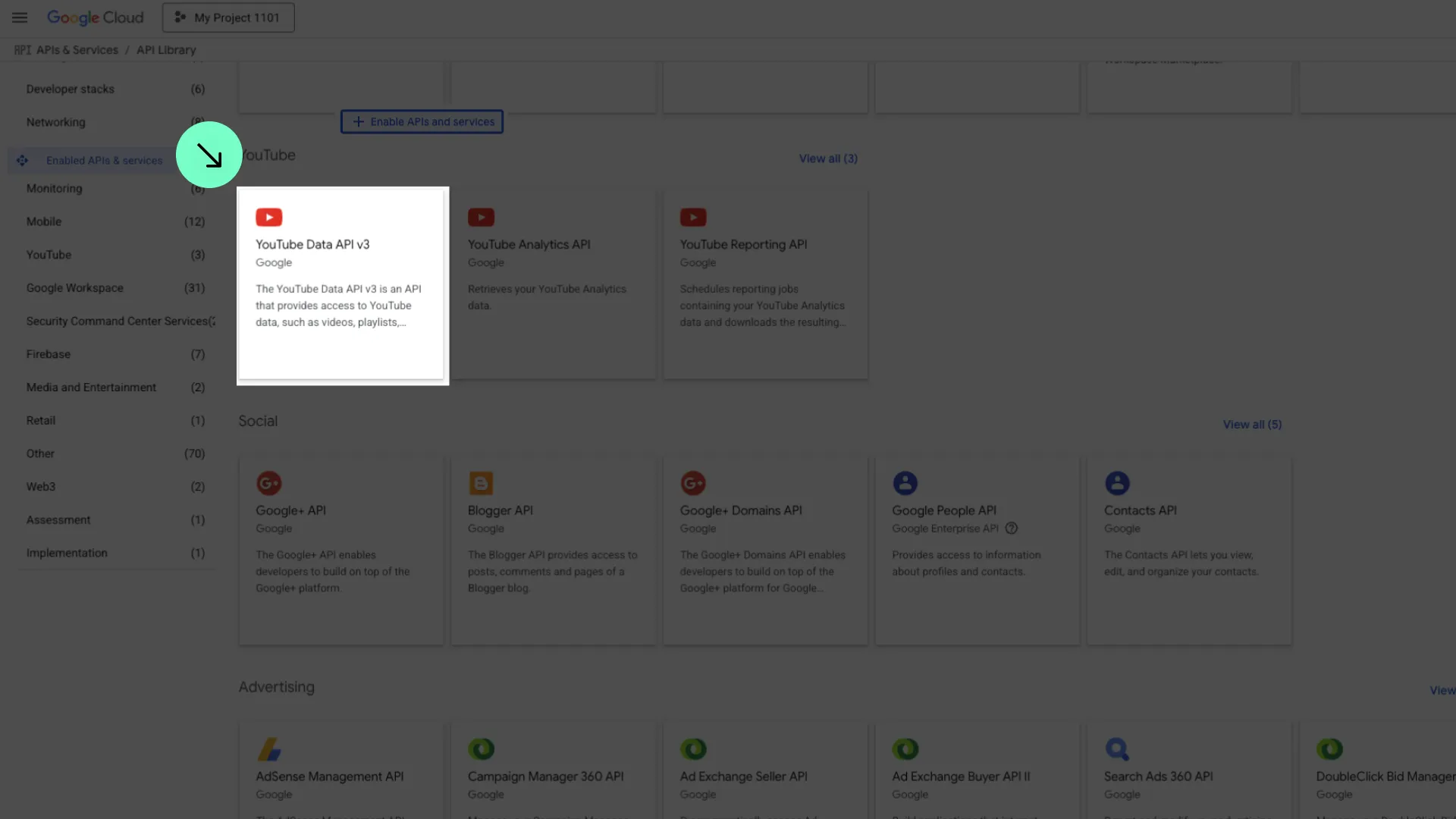Open the hamburger navigation menu

click(20, 17)
